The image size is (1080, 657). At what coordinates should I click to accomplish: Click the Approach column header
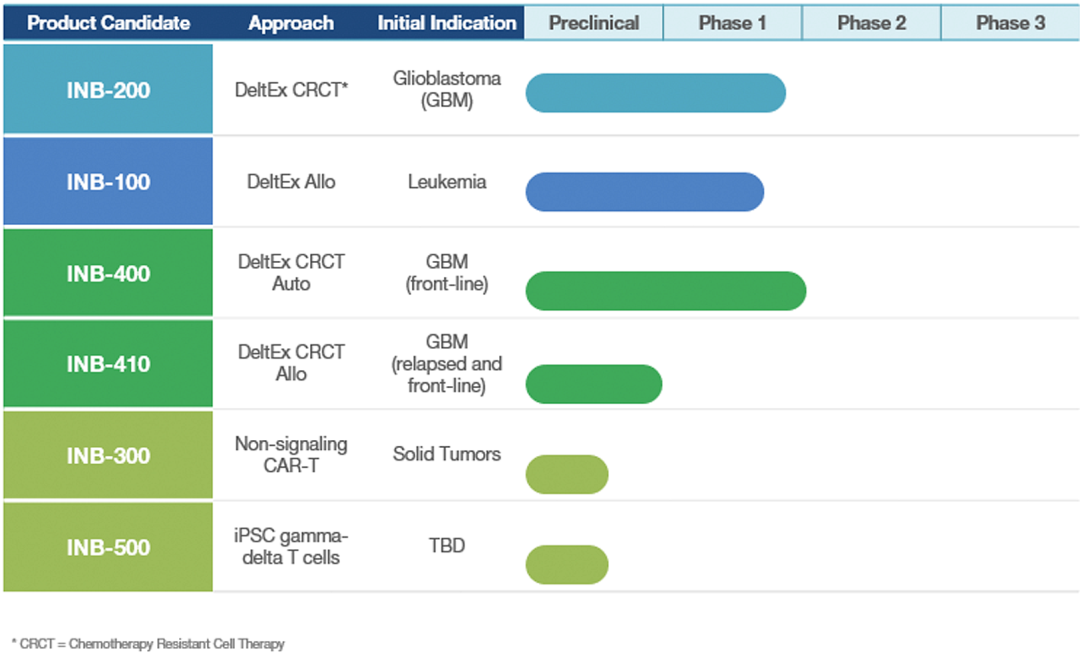(291, 23)
